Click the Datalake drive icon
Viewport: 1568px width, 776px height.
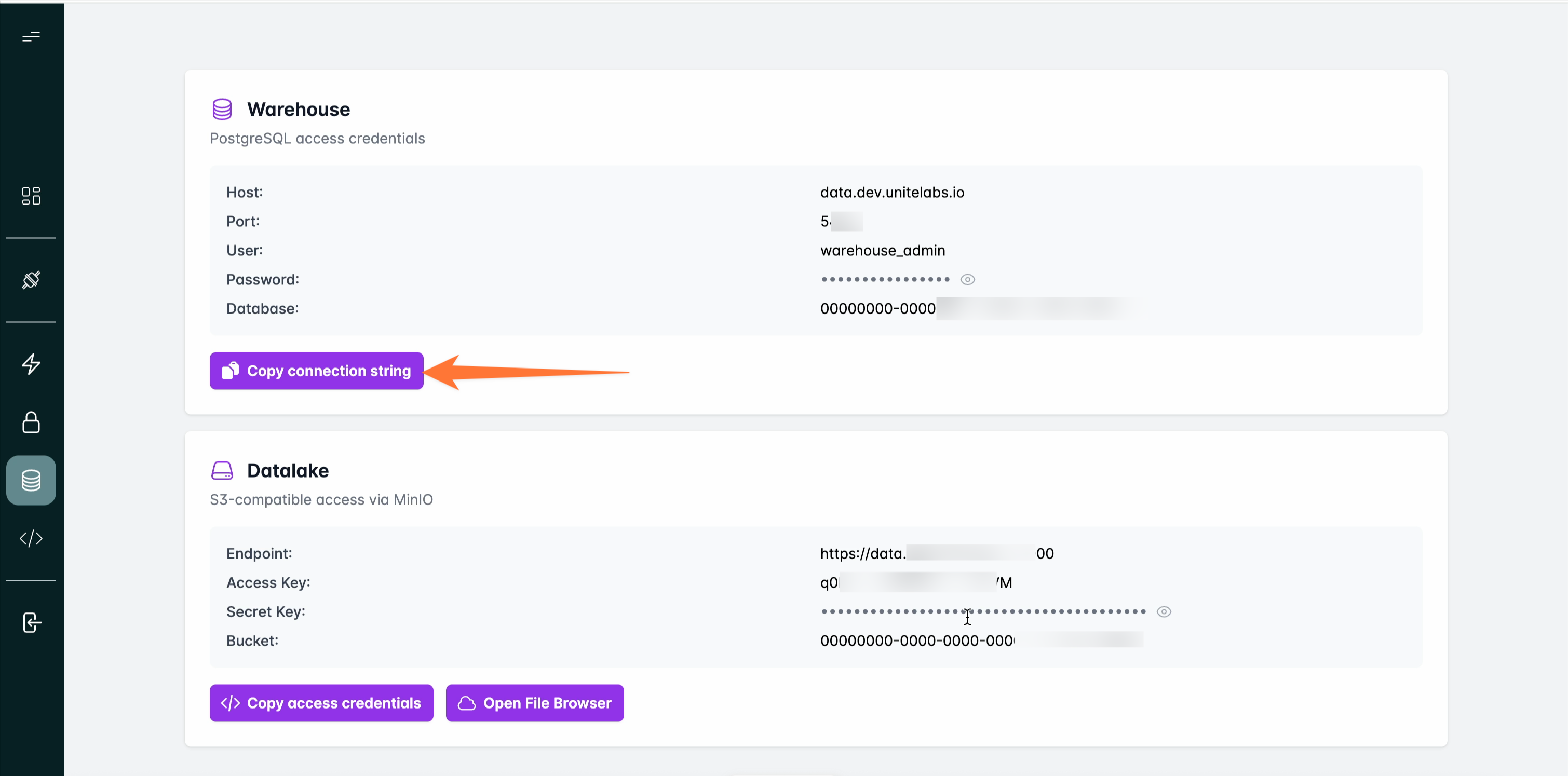[222, 470]
